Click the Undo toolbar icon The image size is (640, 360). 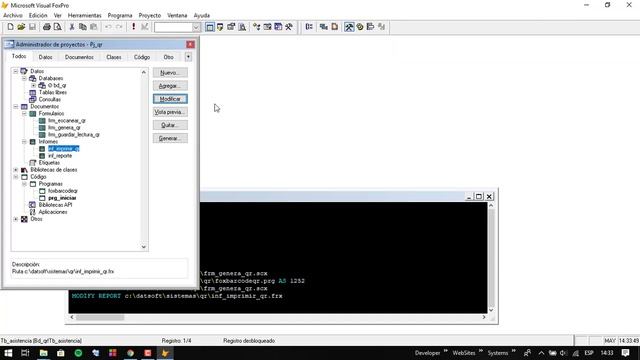(108, 27)
